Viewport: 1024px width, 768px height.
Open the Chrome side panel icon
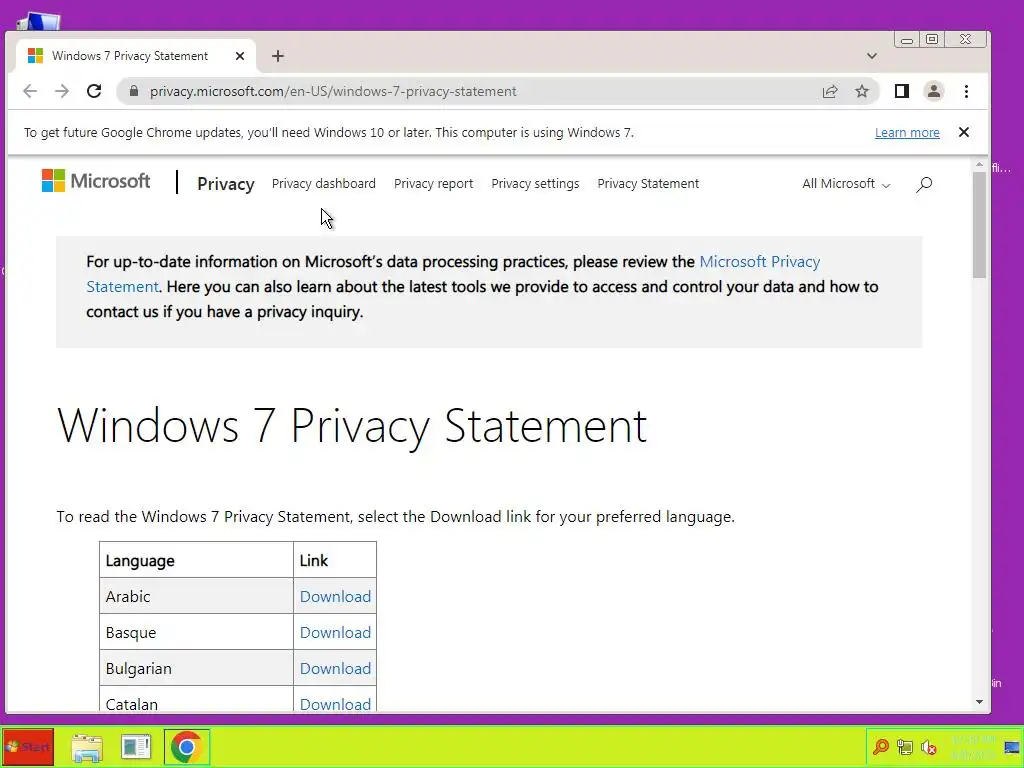902,91
